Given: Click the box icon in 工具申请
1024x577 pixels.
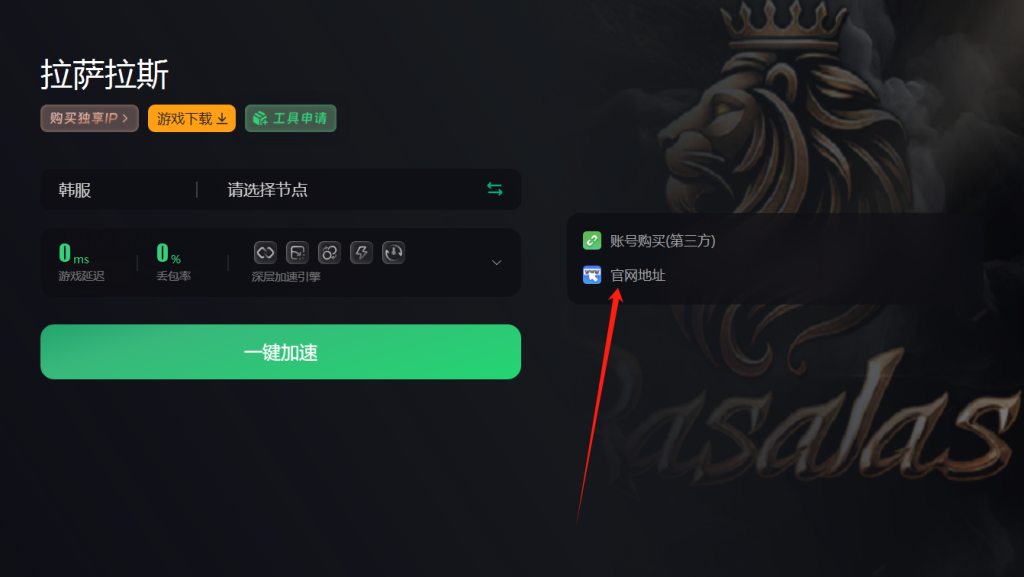Looking at the screenshot, I should (x=261, y=118).
